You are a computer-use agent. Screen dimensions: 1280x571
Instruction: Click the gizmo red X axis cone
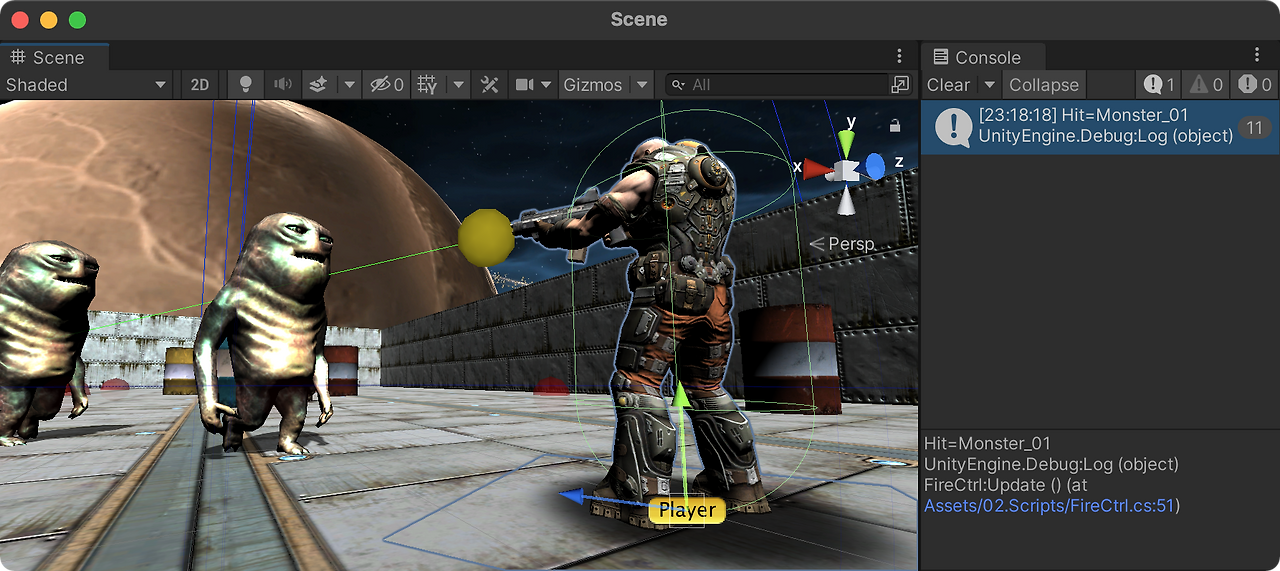818,169
